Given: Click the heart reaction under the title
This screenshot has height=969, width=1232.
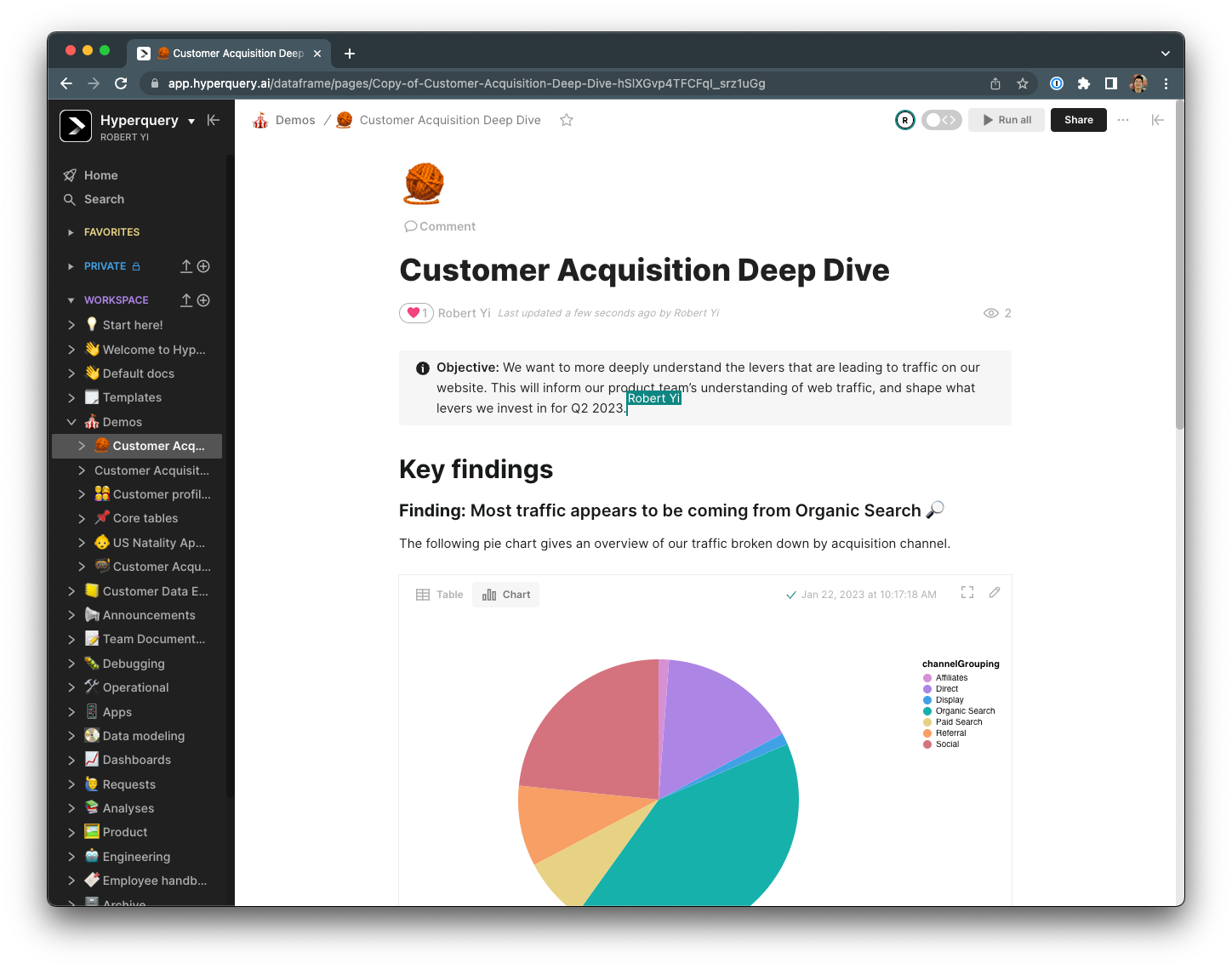Looking at the screenshot, I should (x=416, y=313).
